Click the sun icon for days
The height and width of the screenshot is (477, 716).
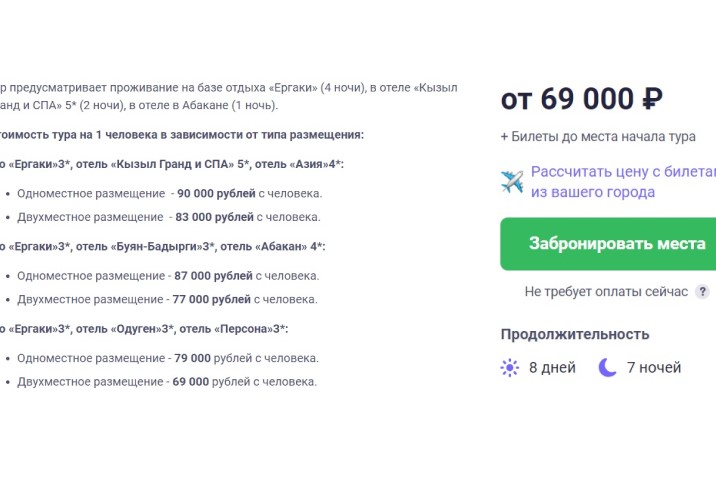pos(510,367)
